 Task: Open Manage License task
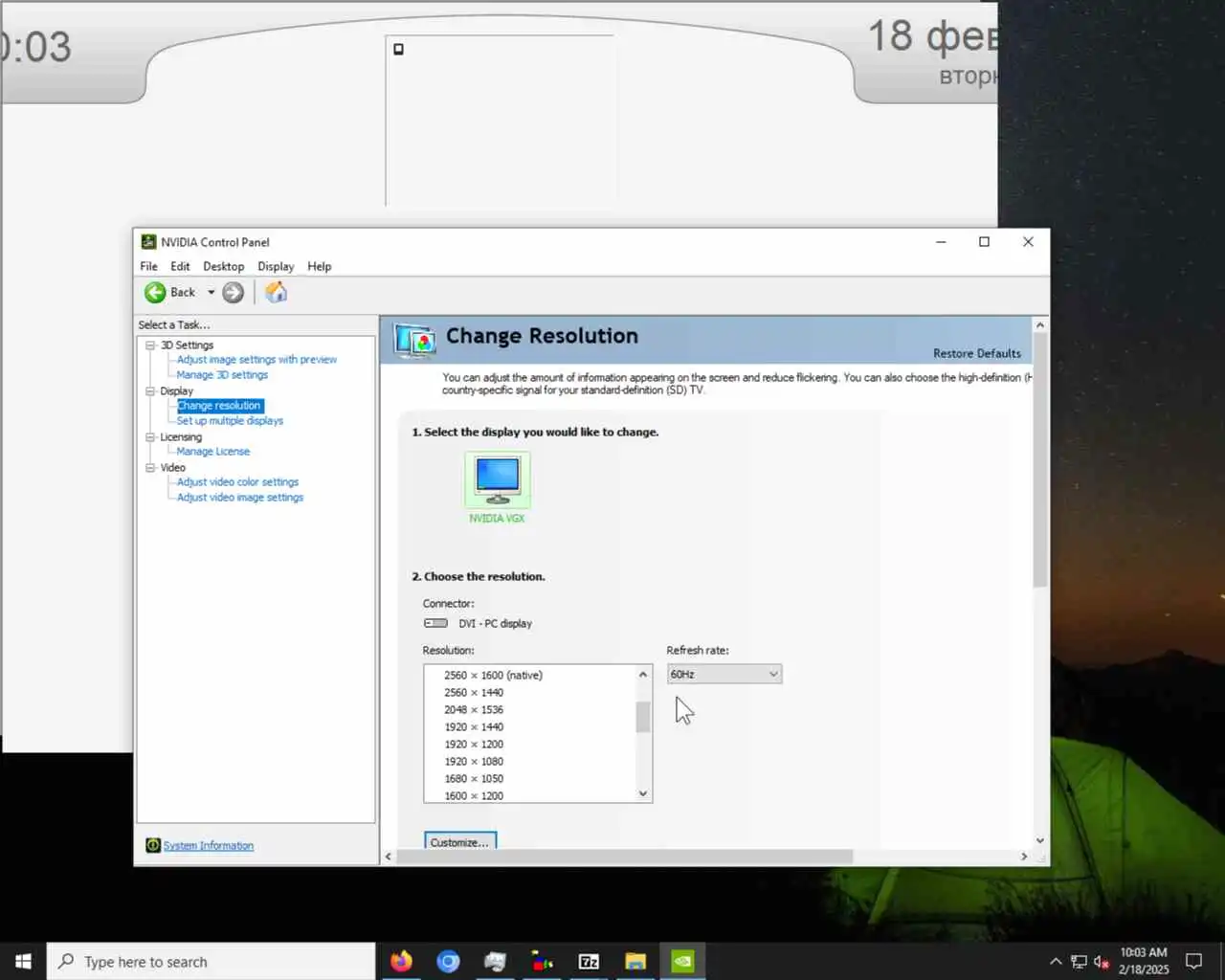click(212, 452)
